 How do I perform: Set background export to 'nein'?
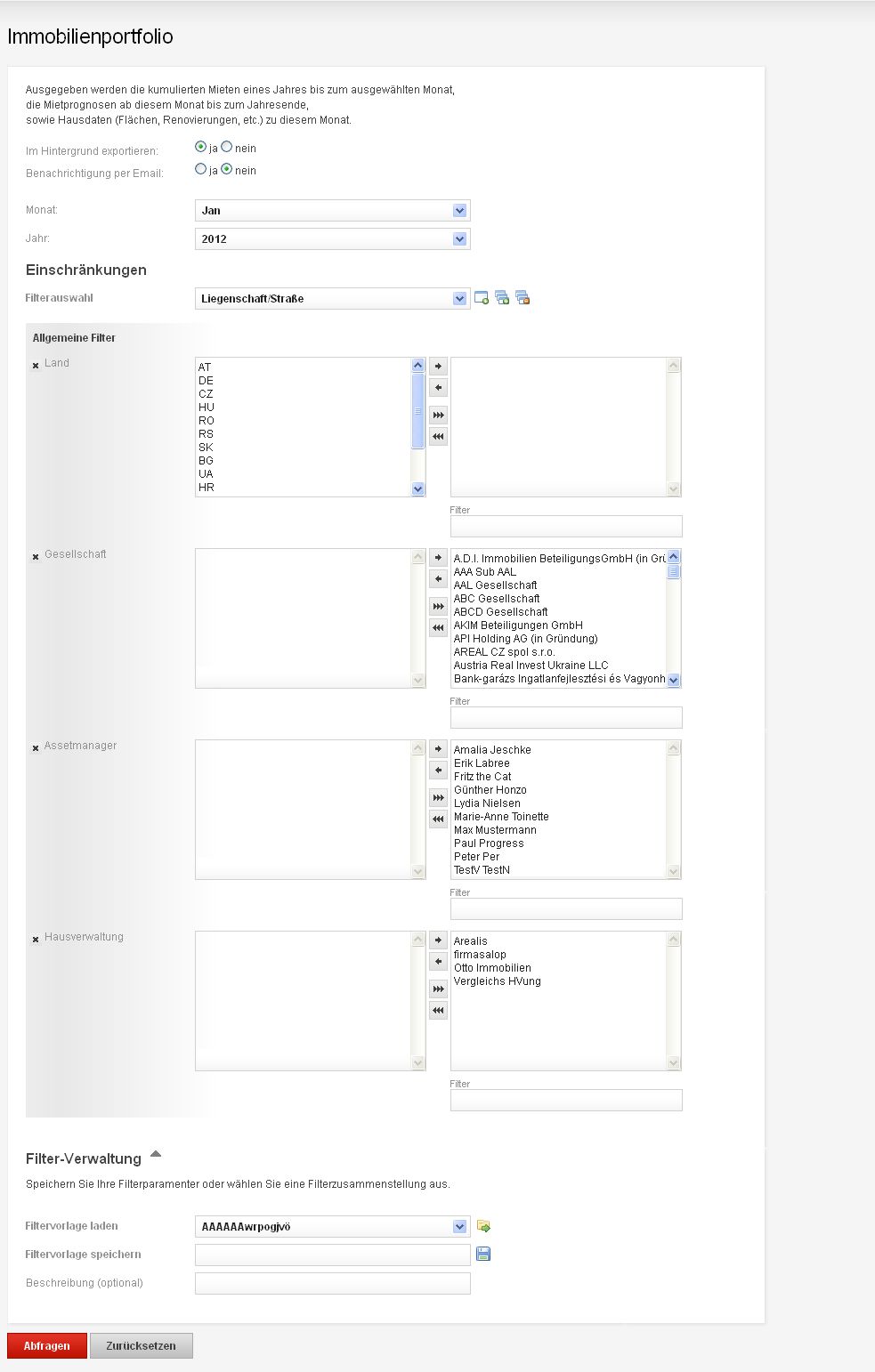[x=227, y=147]
